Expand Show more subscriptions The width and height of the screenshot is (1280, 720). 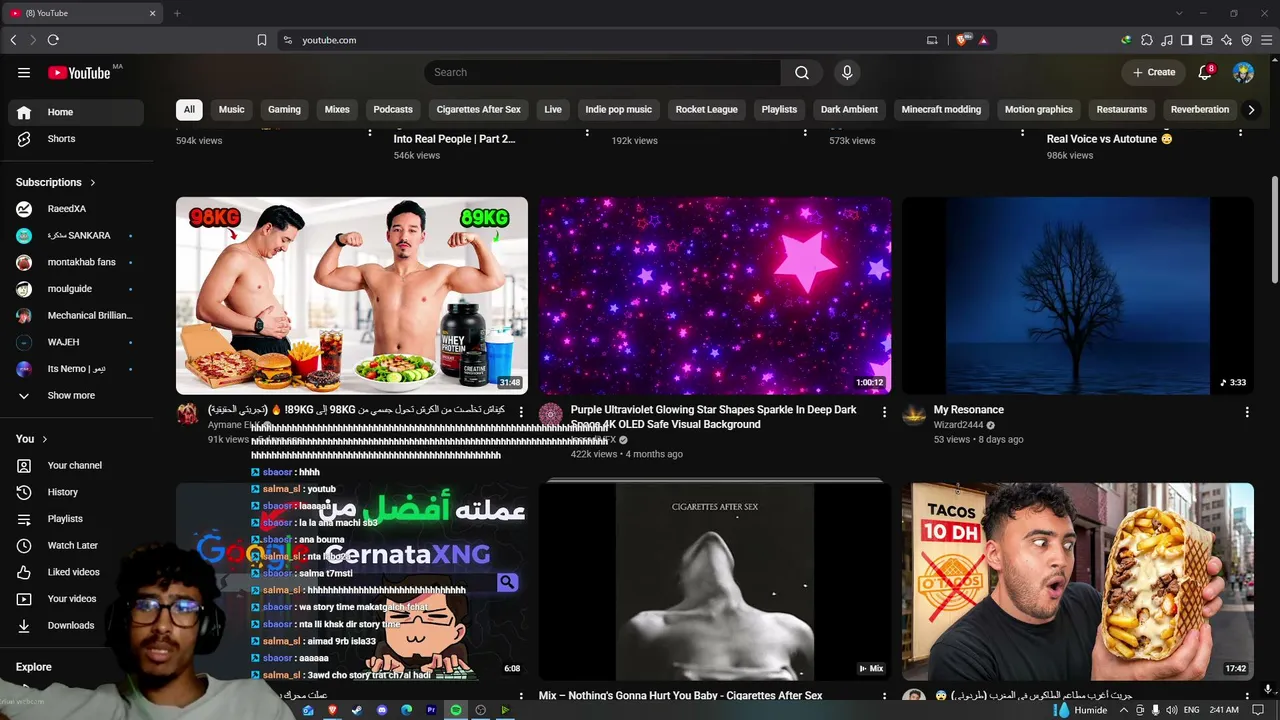pos(72,395)
